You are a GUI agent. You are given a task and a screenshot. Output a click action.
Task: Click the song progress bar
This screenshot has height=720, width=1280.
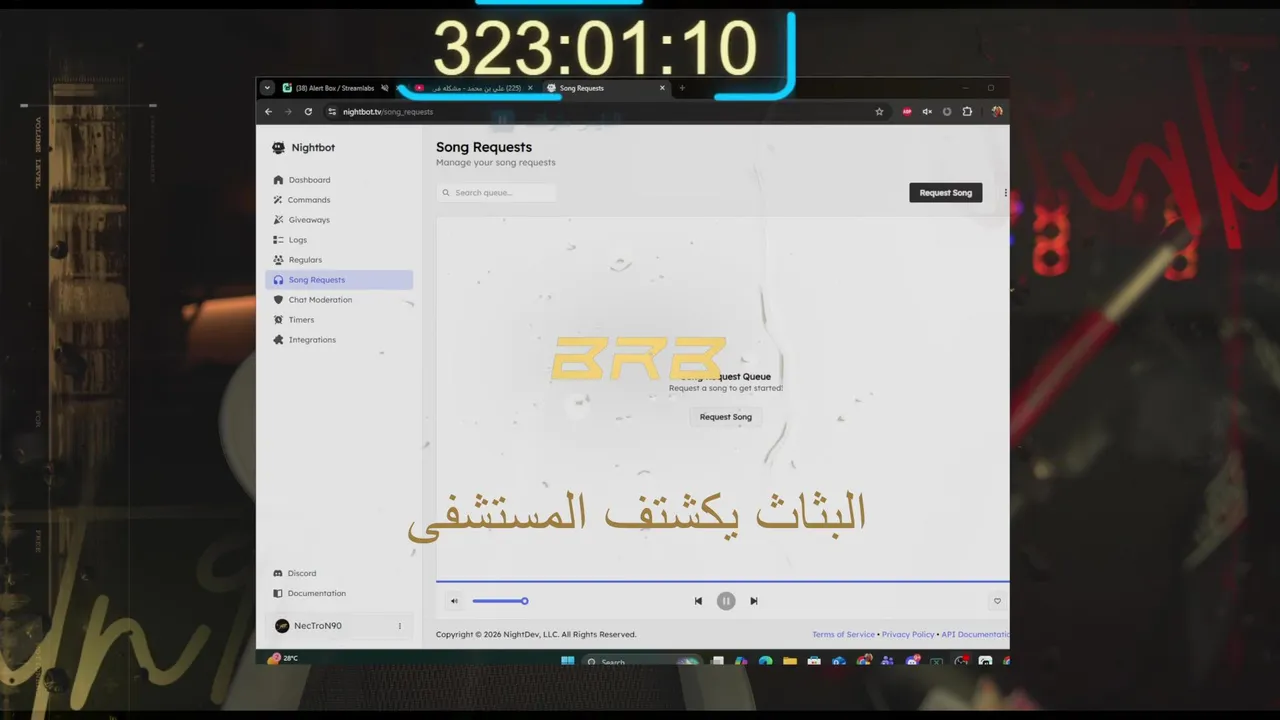coord(722,581)
